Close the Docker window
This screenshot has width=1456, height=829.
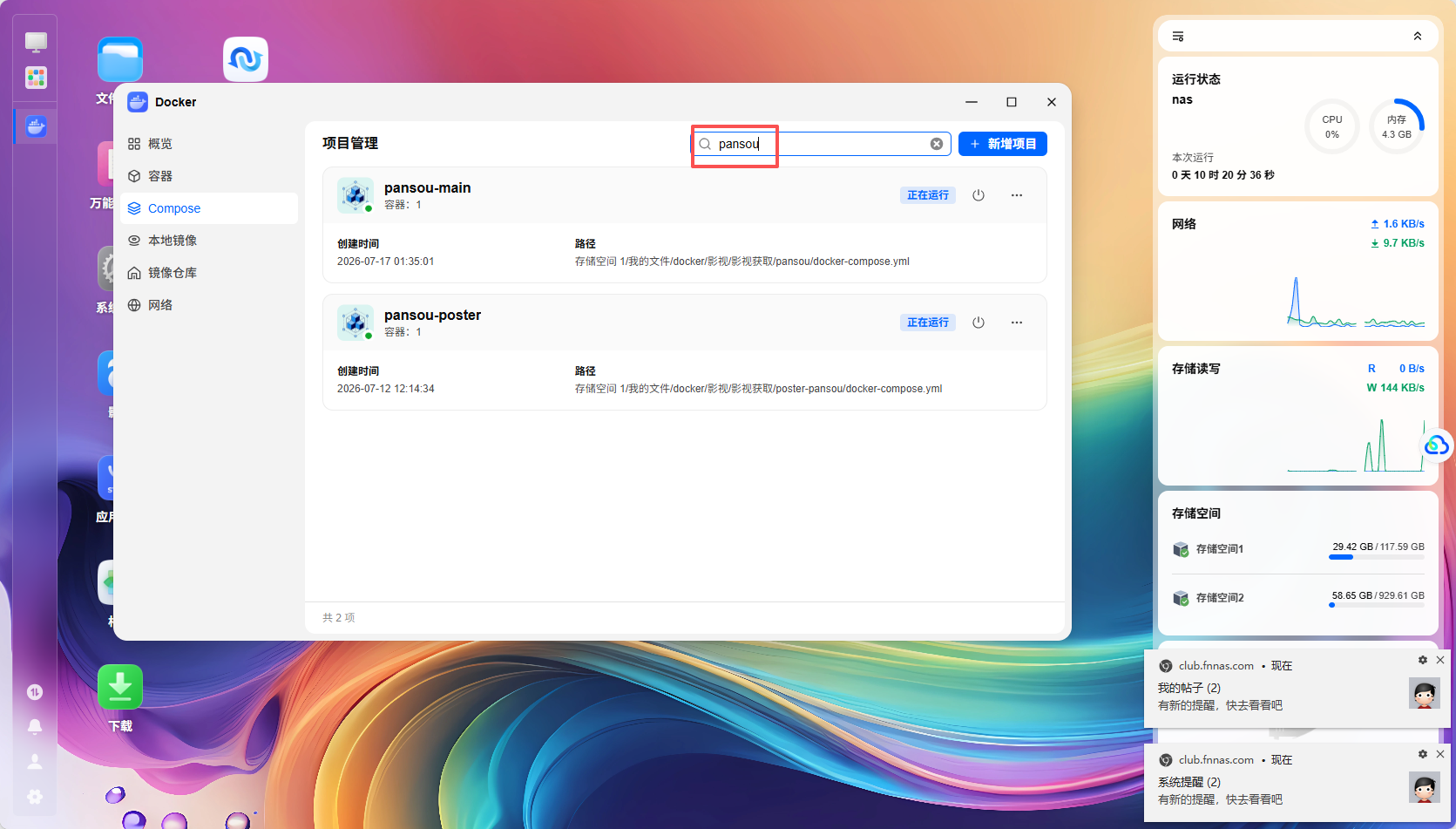tap(1052, 102)
